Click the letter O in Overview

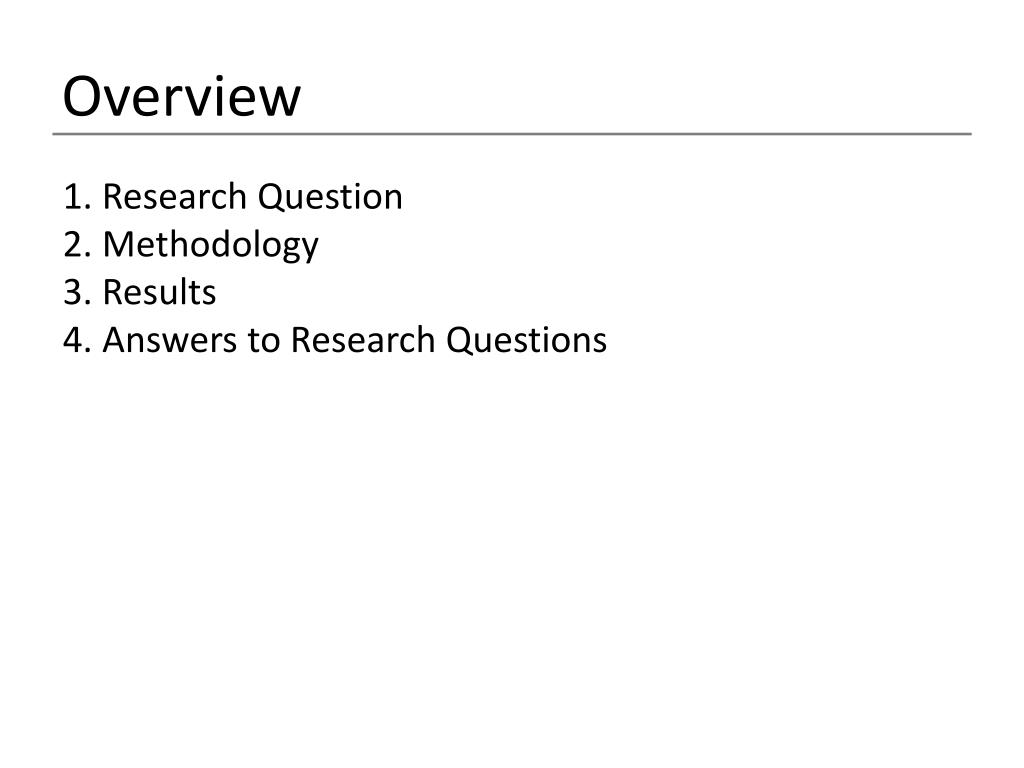83,97
